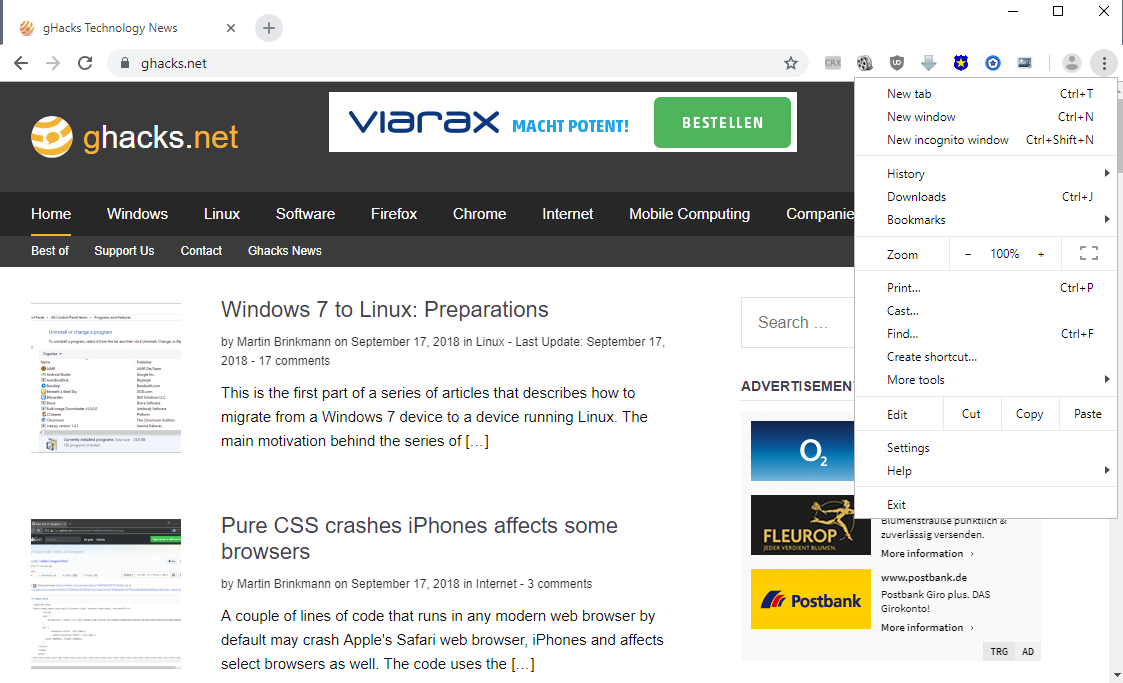Viewport: 1123px width, 683px height.
Task: Open Postbank More information link
Action: coord(927,628)
